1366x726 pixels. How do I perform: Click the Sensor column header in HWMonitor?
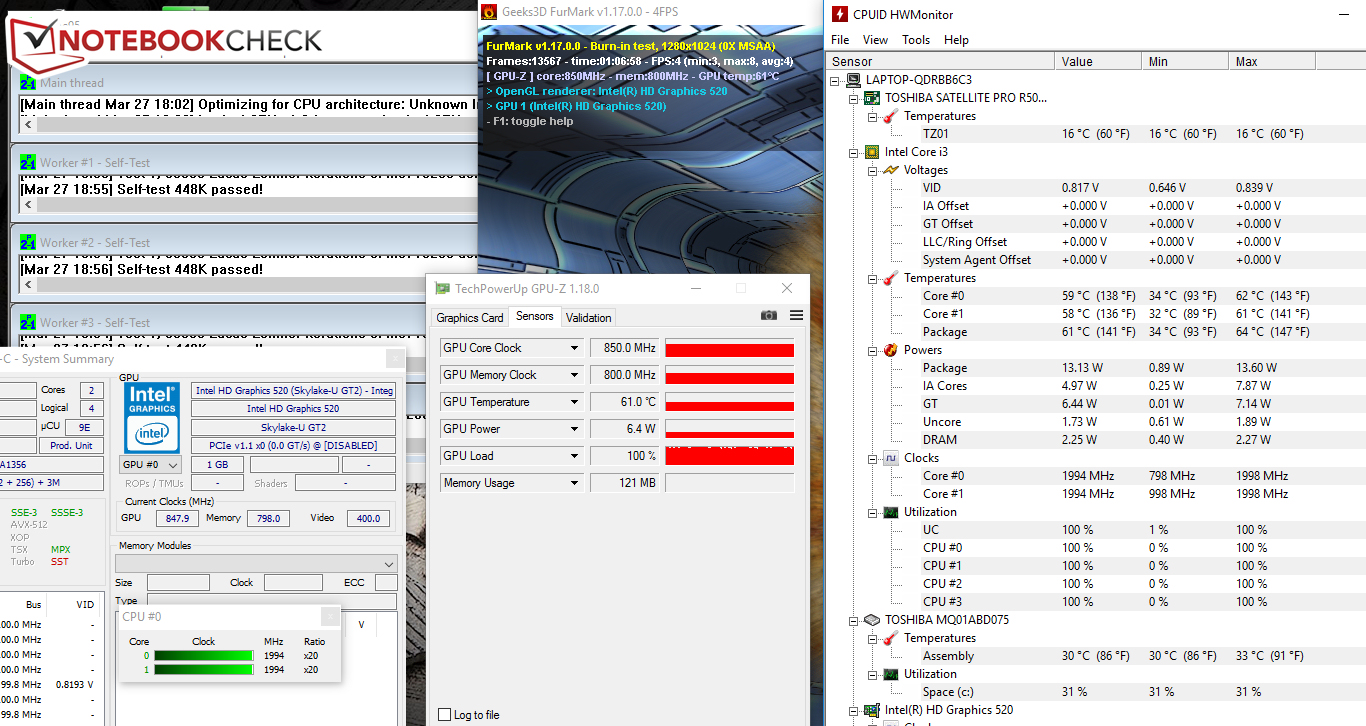point(940,61)
